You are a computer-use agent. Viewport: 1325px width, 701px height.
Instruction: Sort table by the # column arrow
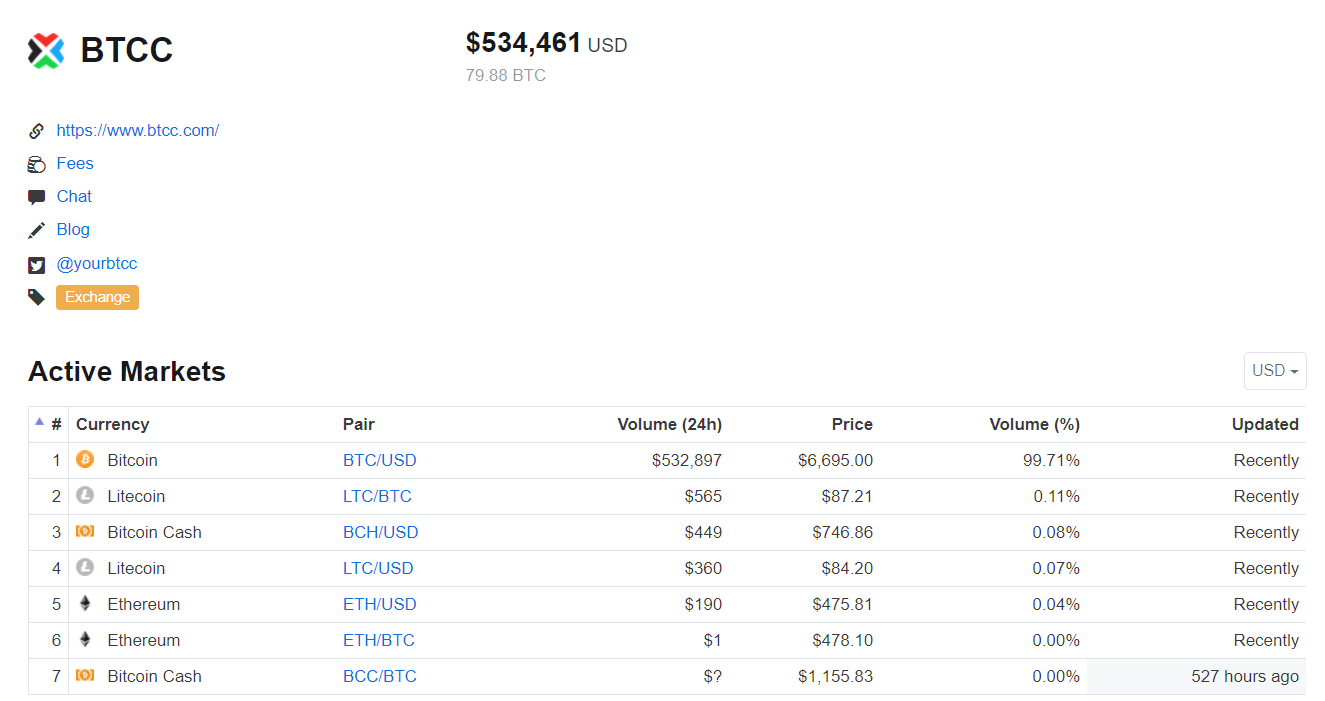pyautogui.click(x=40, y=423)
